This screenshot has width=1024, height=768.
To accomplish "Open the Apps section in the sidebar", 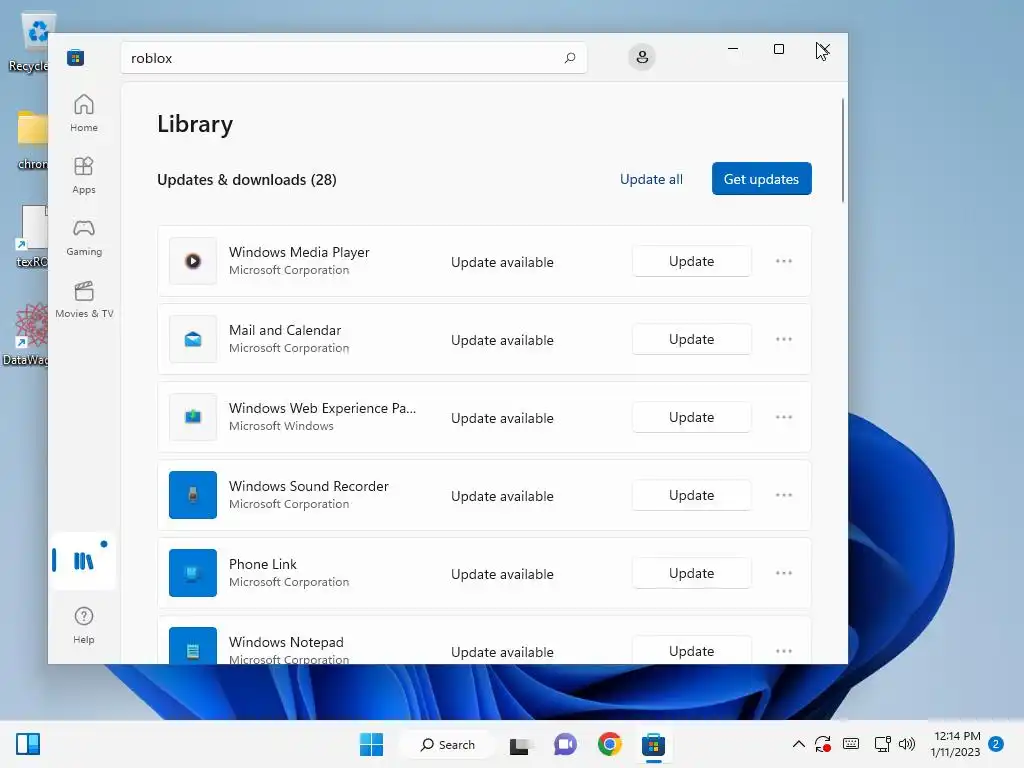I will (x=84, y=175).
